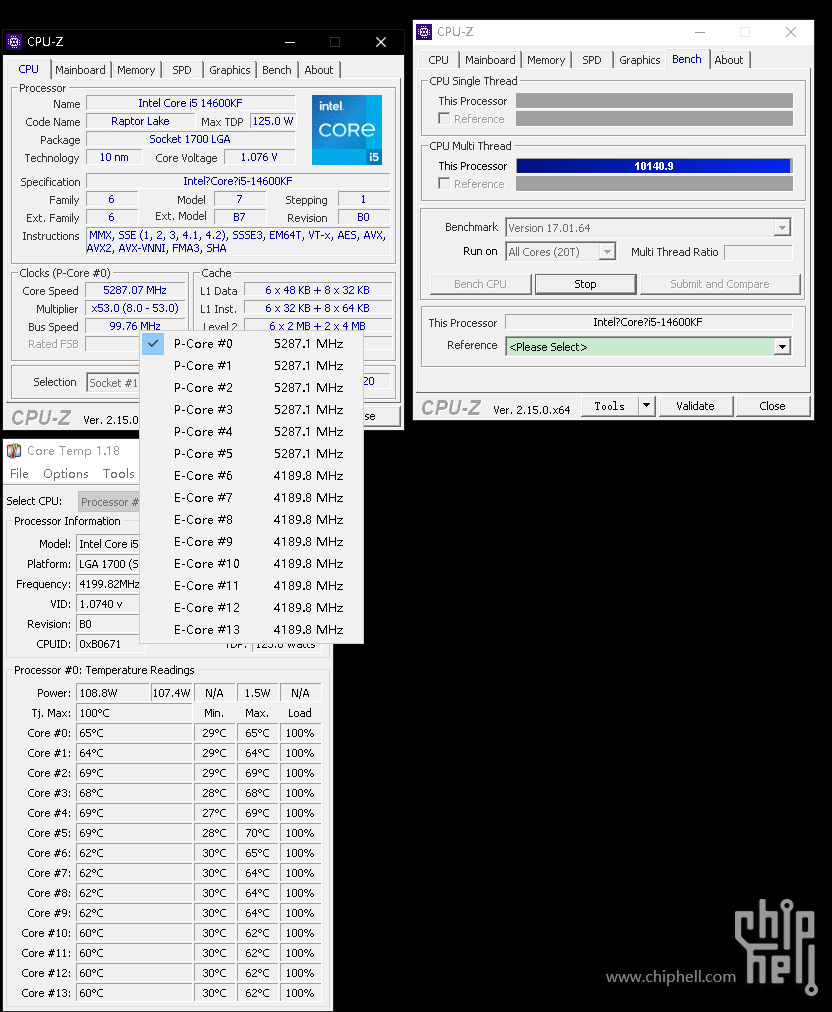
Task: Click CPU-Z app icon in right window title bar
Action: point(424,32)
